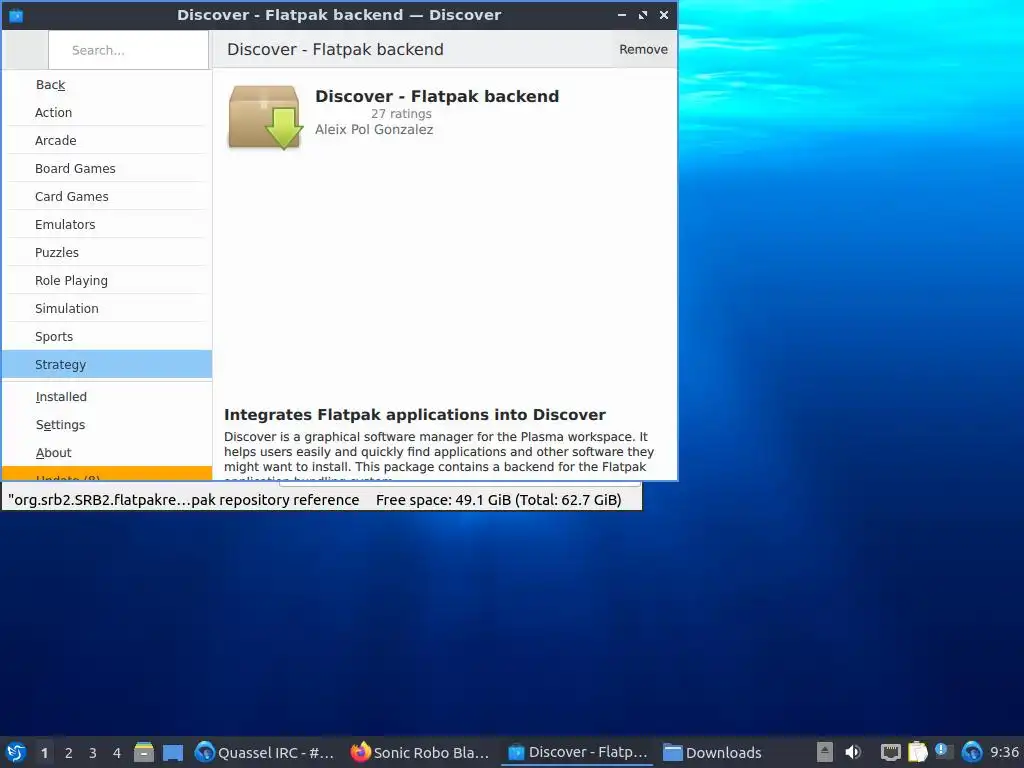Open the file manager launcher in the taskbar
Image resolution: width=1024 pixels, height=768 pixels.
click(x=144, y=752)
